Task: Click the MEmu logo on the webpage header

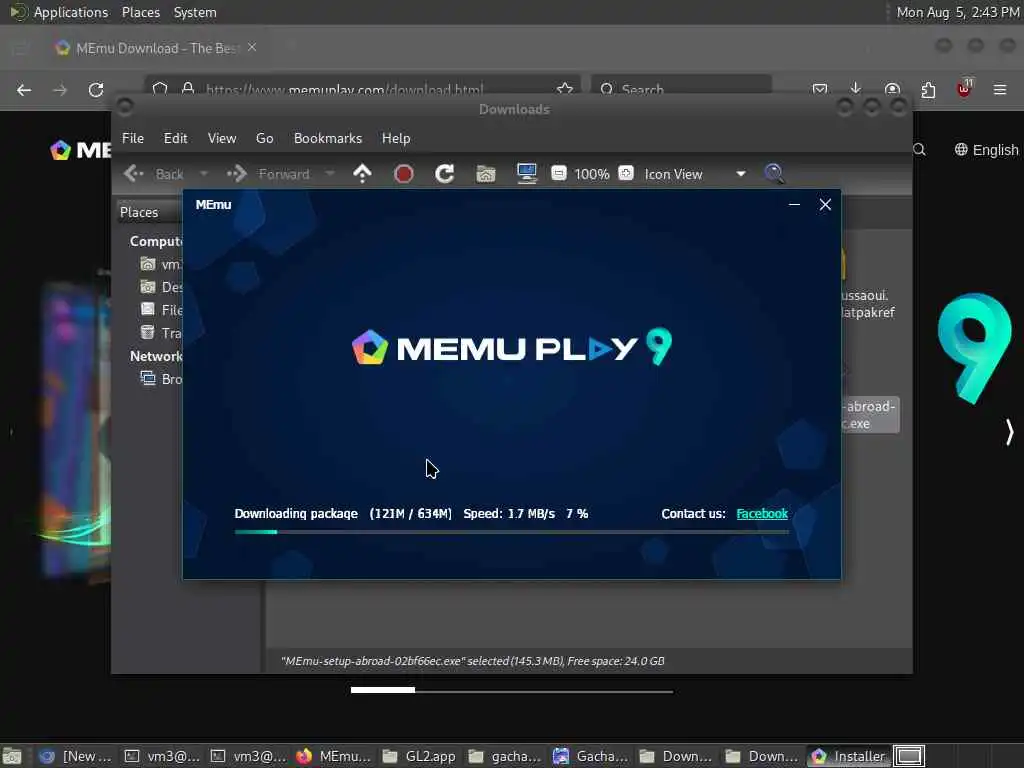Action: [x=80, y=150]
